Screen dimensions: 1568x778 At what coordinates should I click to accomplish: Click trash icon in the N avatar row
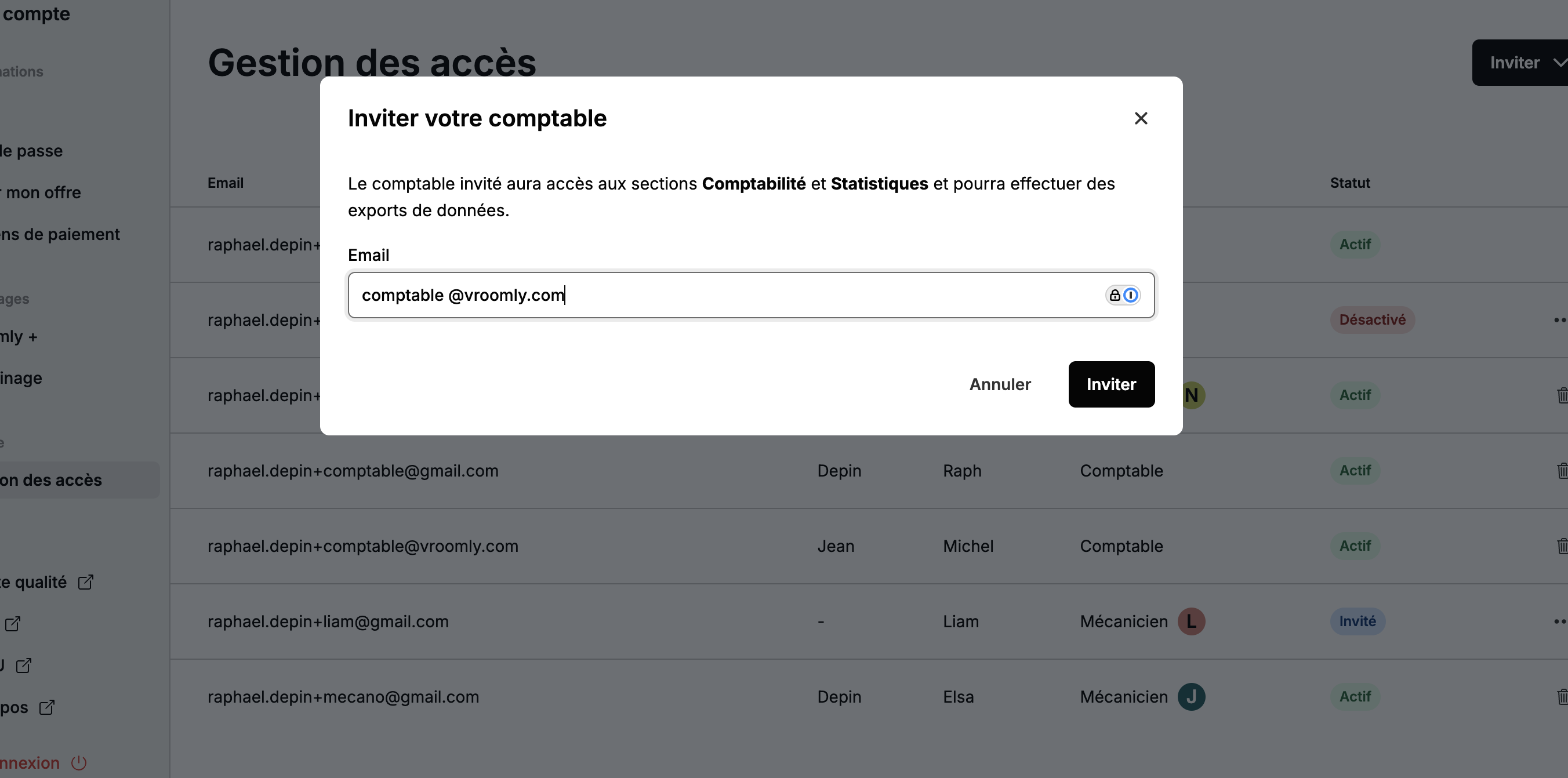[1562, 395]
